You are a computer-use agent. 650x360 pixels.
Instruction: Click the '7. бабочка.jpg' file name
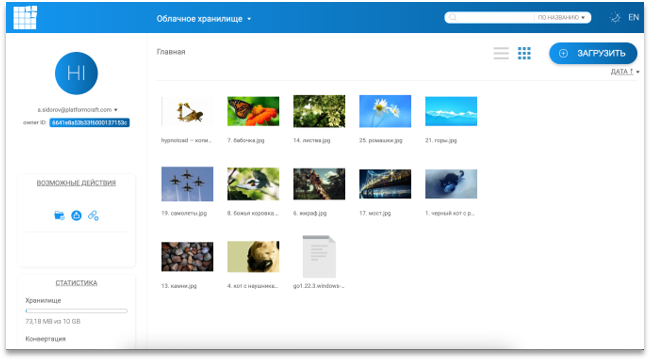click(x=246, y=140)
